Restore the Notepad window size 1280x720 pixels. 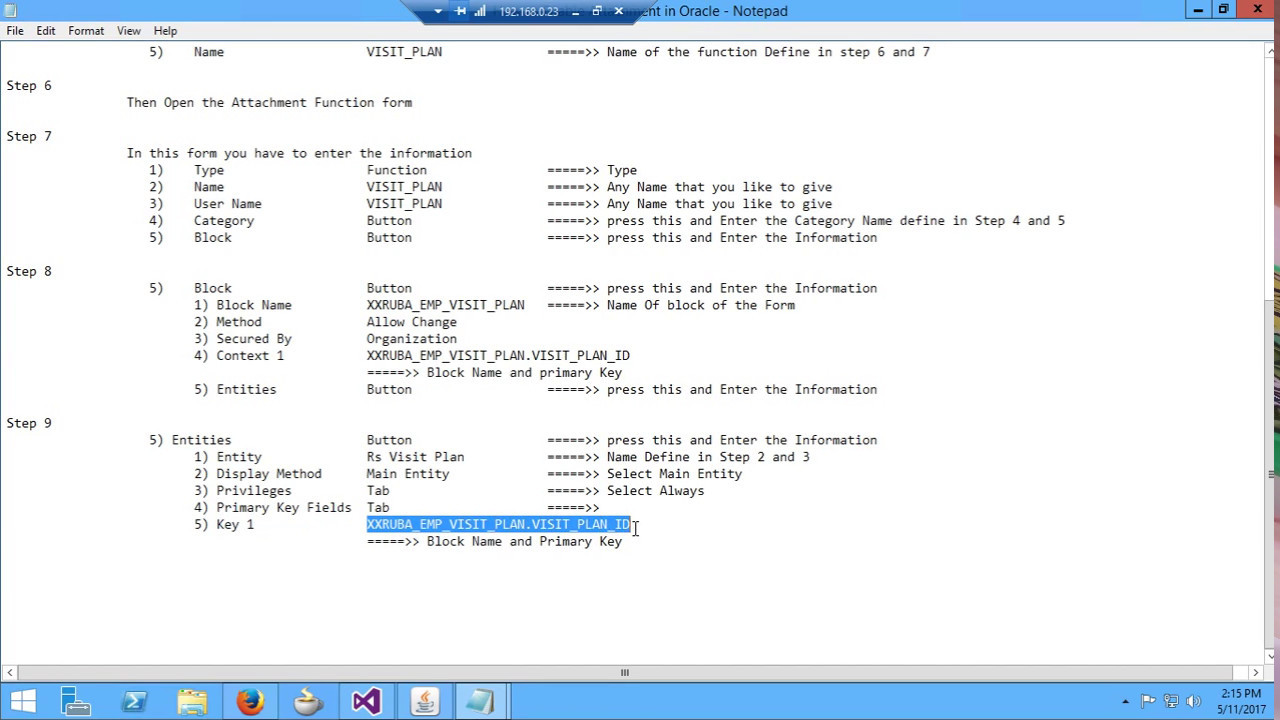1223,10
